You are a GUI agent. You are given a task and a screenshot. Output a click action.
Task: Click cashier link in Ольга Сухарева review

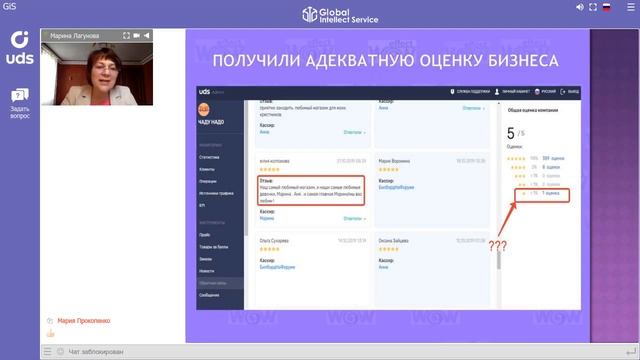[x=277, y=267]
